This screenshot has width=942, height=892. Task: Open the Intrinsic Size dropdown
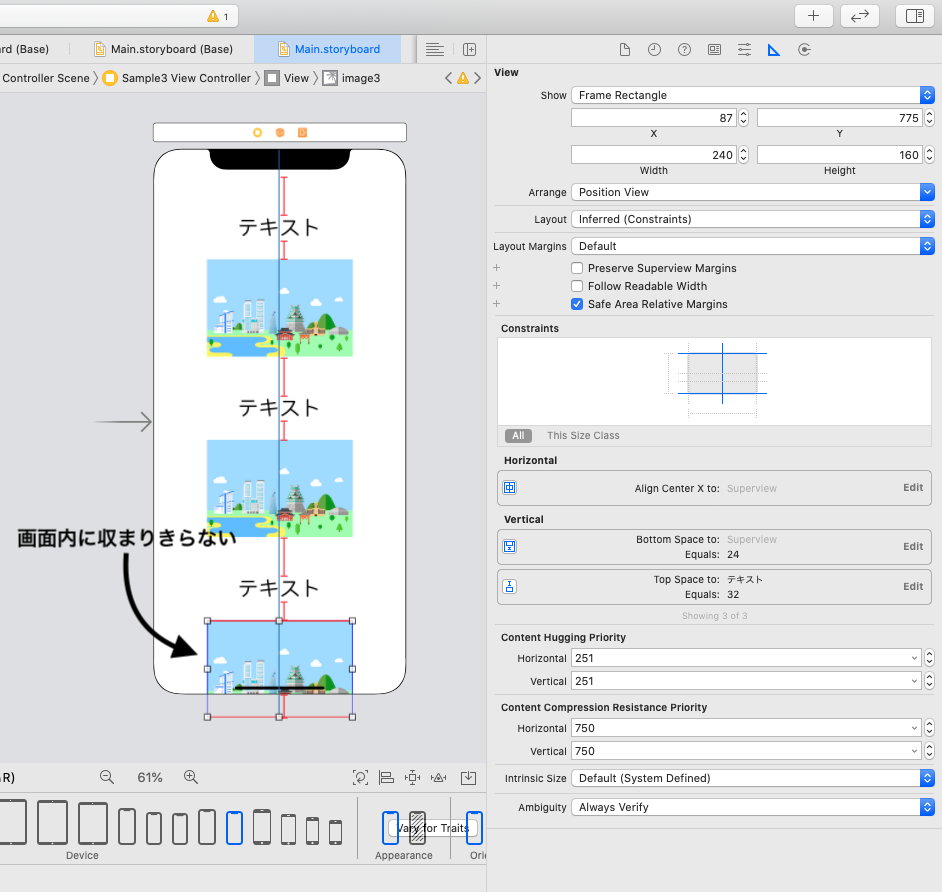coord(753,778)
